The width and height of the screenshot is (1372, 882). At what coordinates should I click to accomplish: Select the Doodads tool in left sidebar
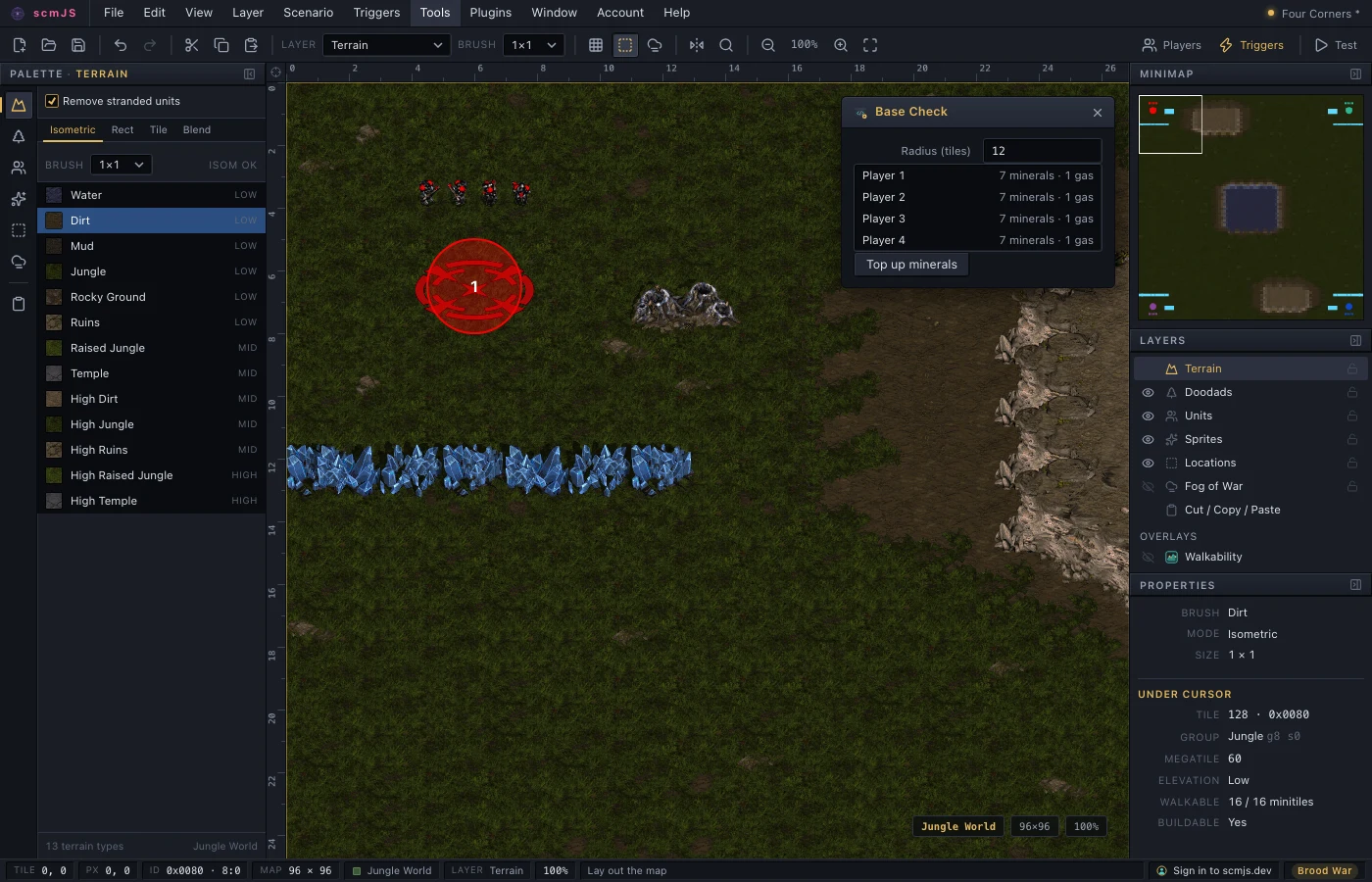pyautogui.click(x=19, y=136)
